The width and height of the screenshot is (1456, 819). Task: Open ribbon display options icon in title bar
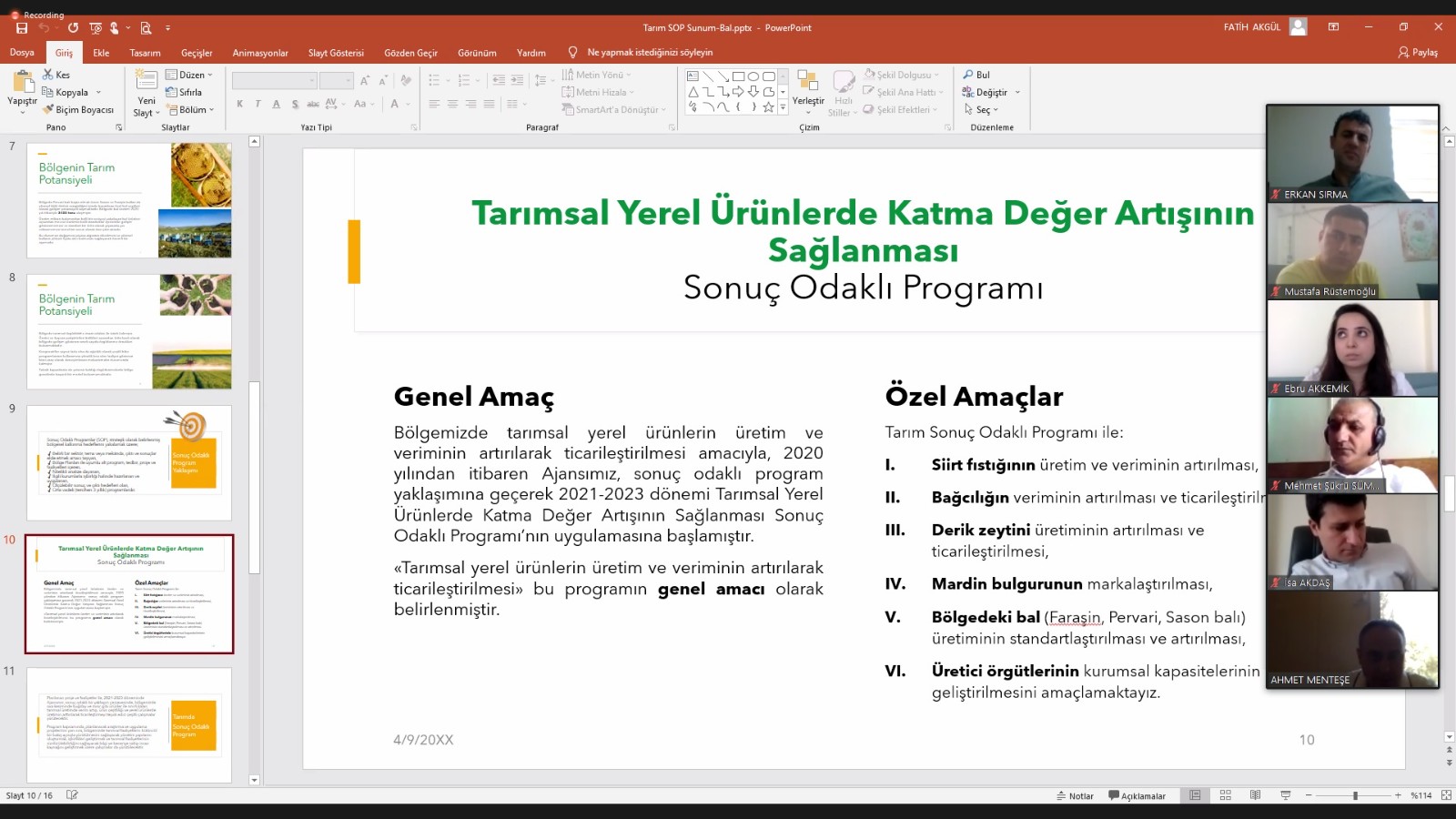coord(1333,27)
